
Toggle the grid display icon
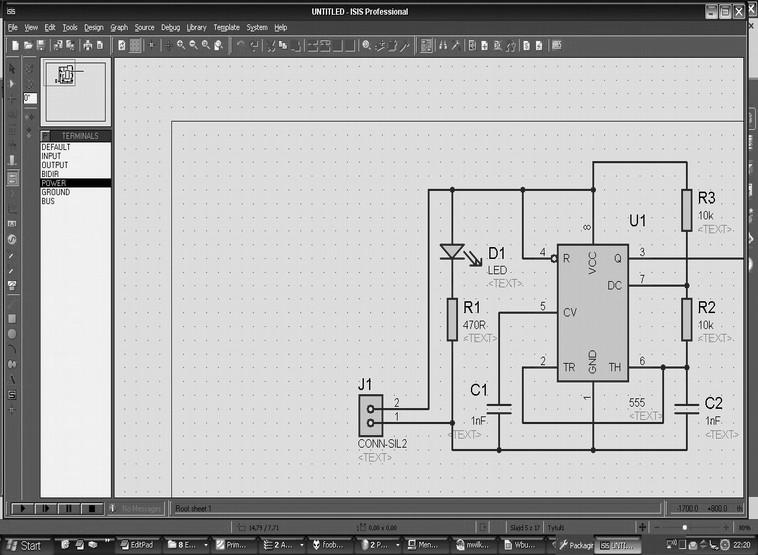[136, 46]
